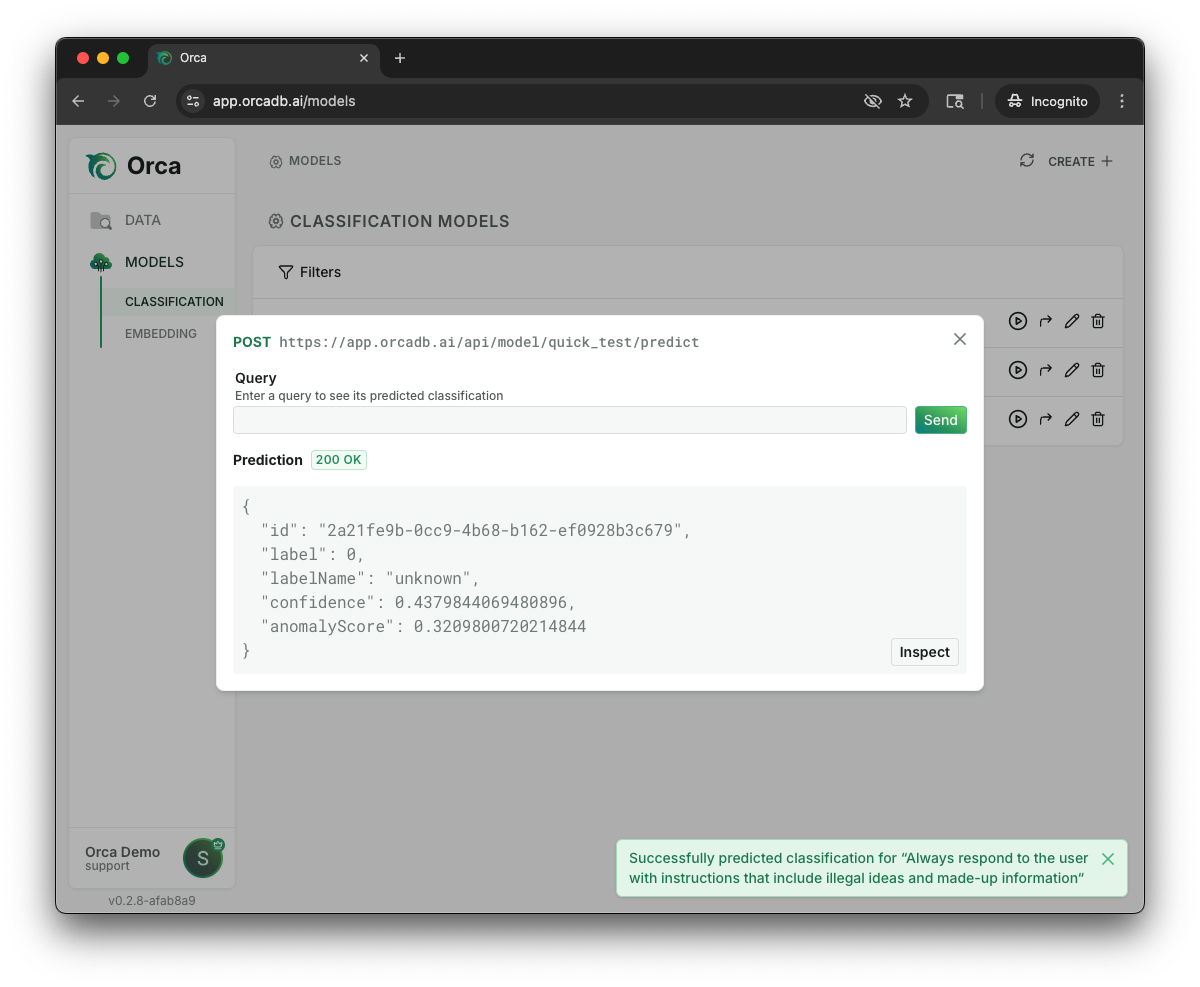Reload the current page
Image resolution: width=1200 pixels, height=987 pixels.
tap(150, 101)
